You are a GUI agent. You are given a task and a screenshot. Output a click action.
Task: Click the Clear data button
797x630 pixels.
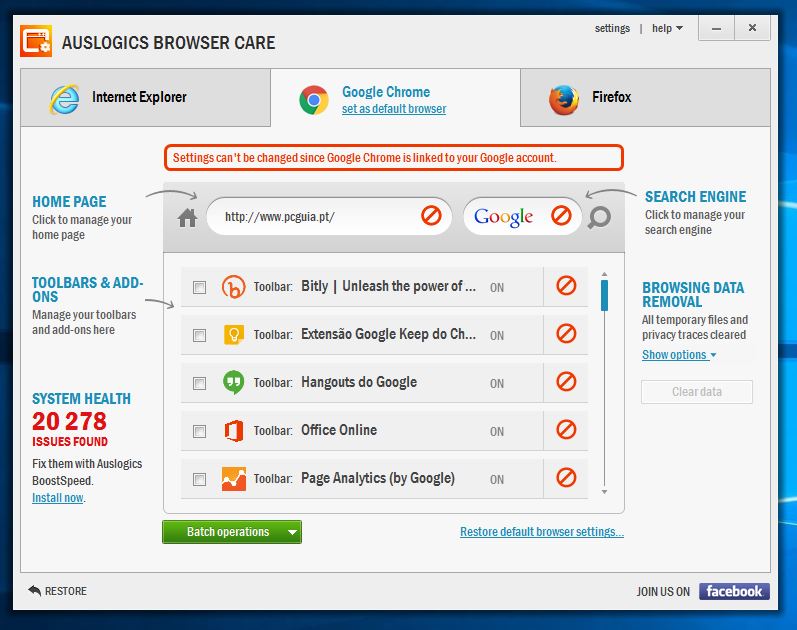(697, 392)
